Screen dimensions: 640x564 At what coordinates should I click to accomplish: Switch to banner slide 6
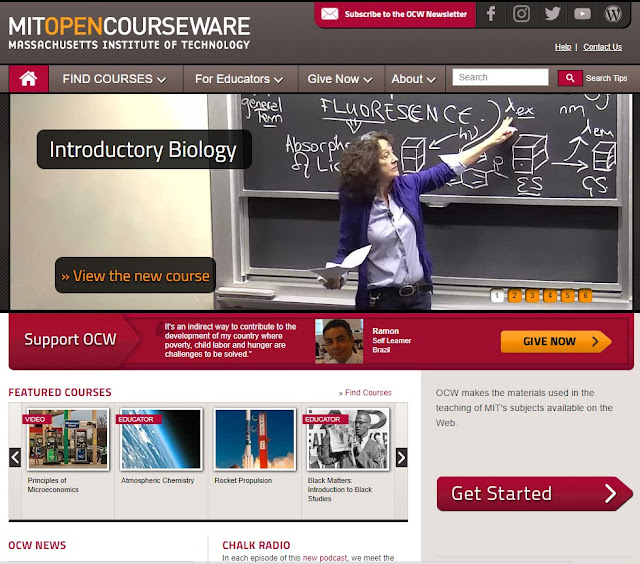tap(585, 295)
